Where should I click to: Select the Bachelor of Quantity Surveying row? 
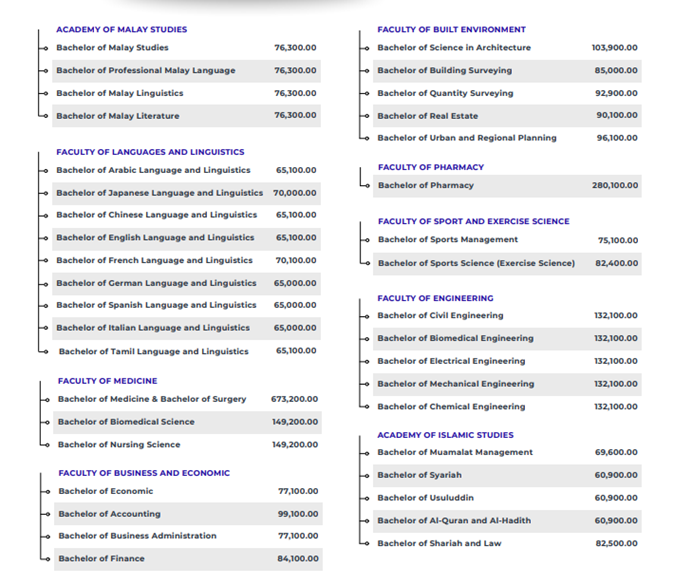coord(507,93)
